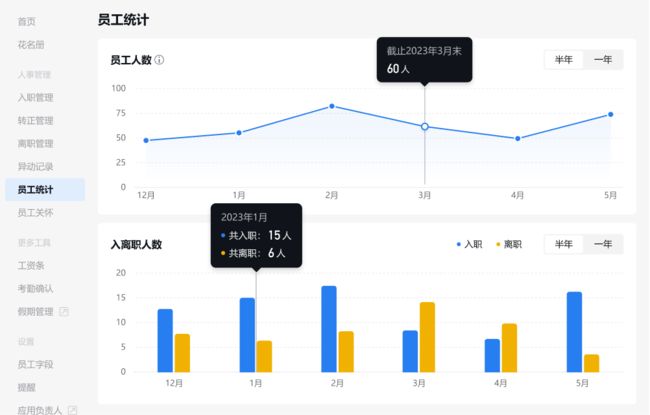Click the 2023年1月 bar-chart tooltip
The width and height of the screenshot is (650, 415).
[x=256, y=235]
